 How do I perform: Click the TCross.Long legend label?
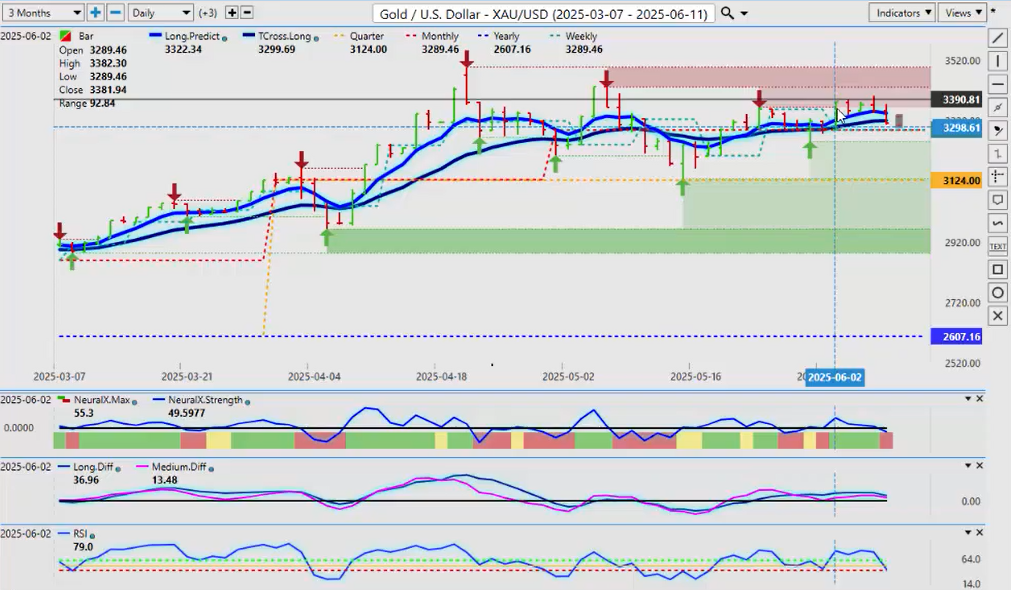[x=284, y=36]
